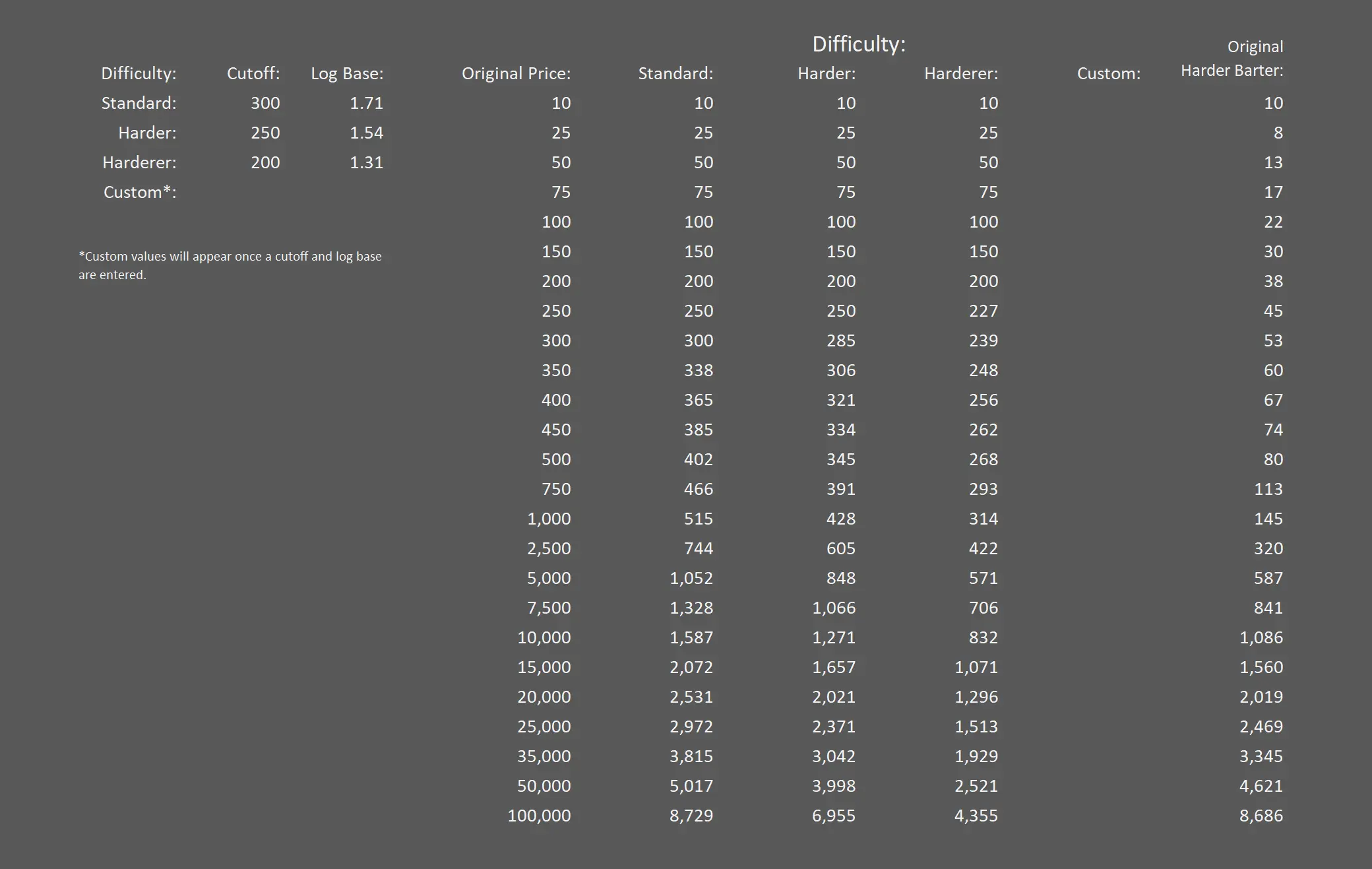The image size is (1372, 869).
Task: Click Original Price cell 15,000
Action: click(544, 667)
